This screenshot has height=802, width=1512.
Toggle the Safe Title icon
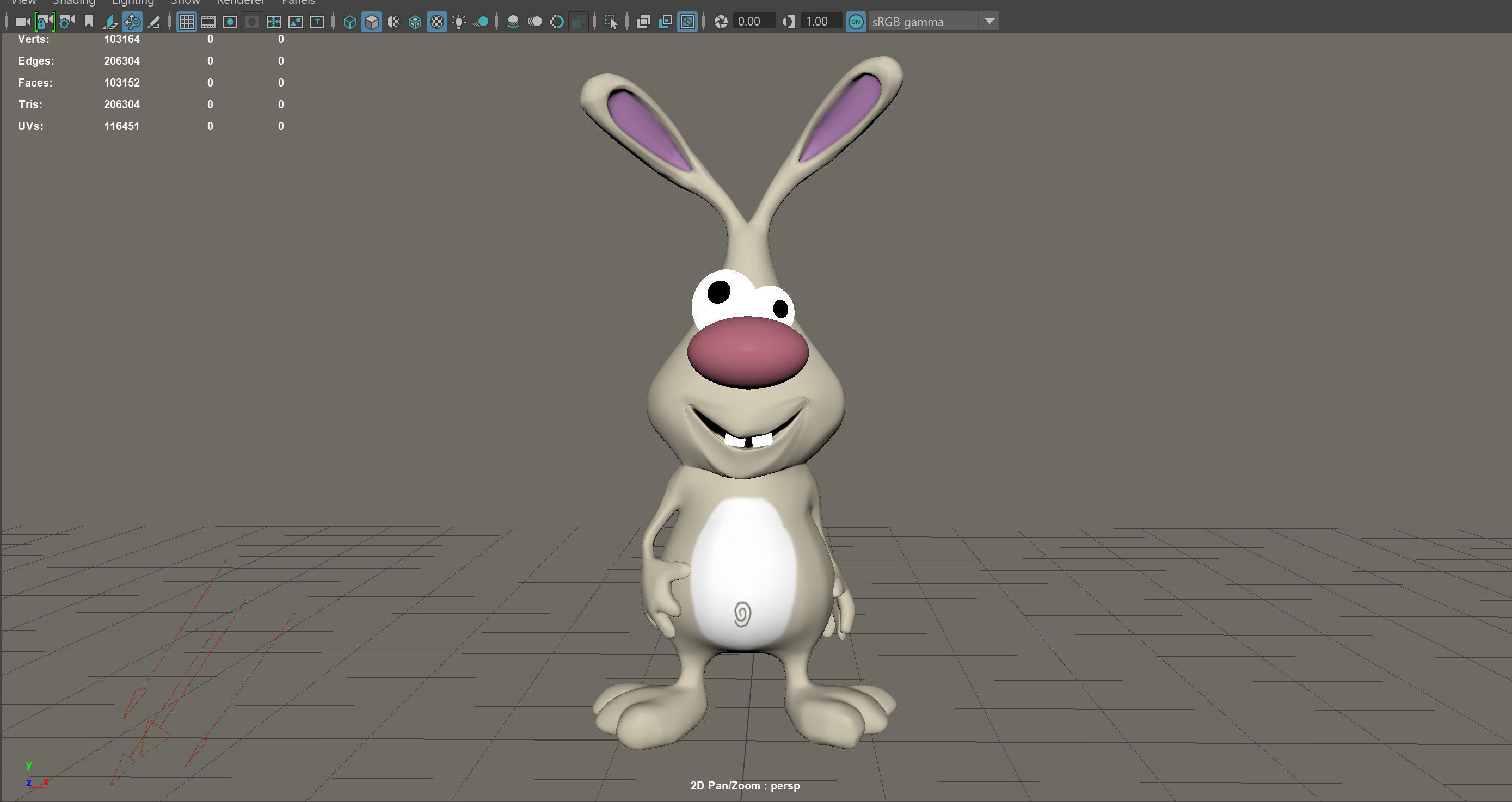click(x=317, y=22)
